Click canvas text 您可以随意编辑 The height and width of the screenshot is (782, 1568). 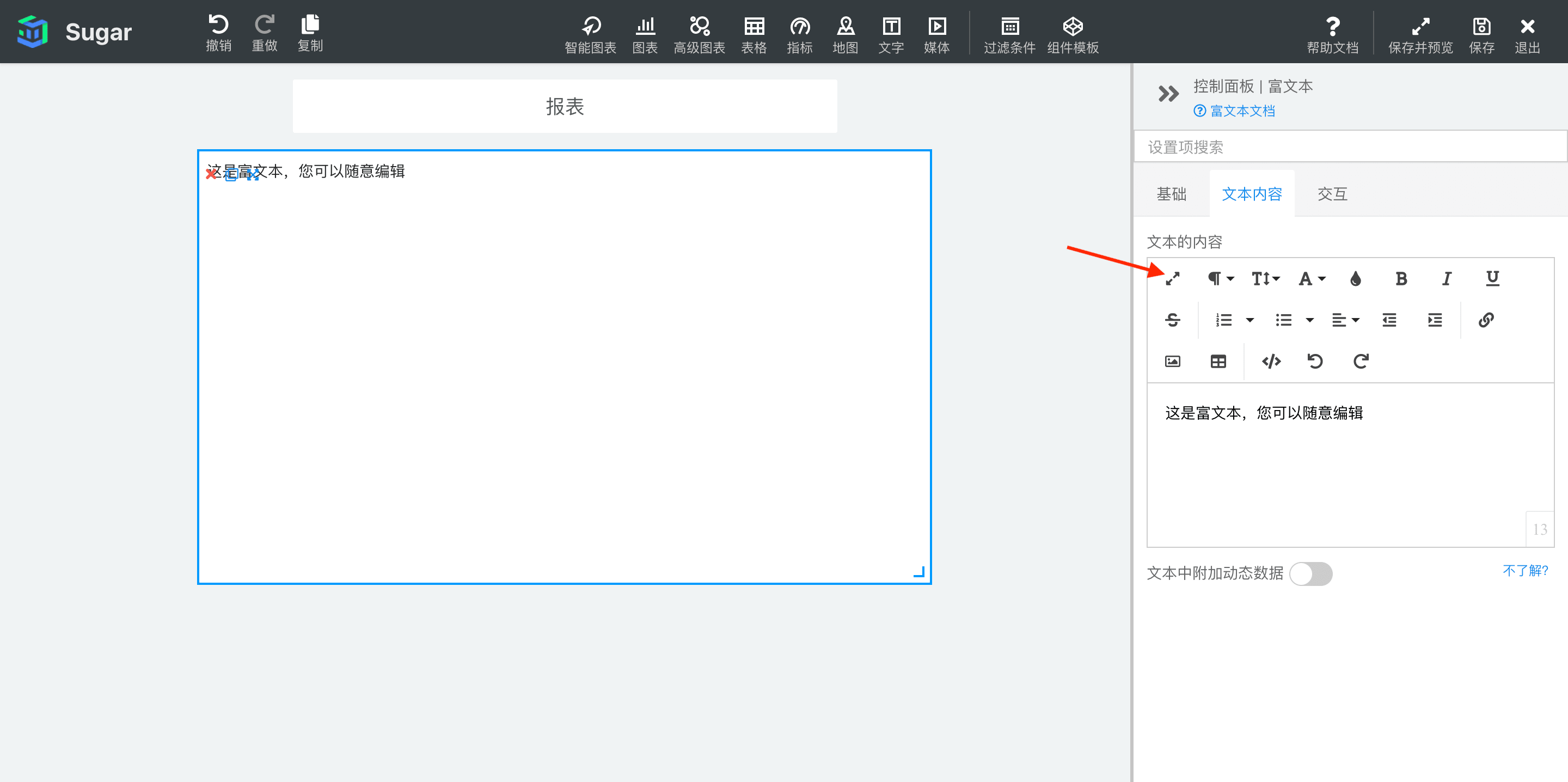pos(352,171)
